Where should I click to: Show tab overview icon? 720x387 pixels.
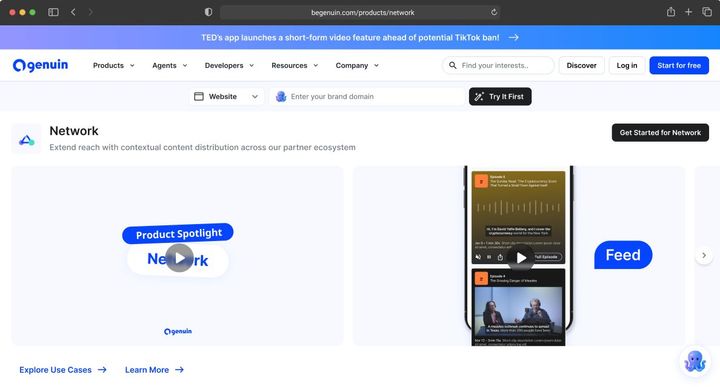[707, 12]
